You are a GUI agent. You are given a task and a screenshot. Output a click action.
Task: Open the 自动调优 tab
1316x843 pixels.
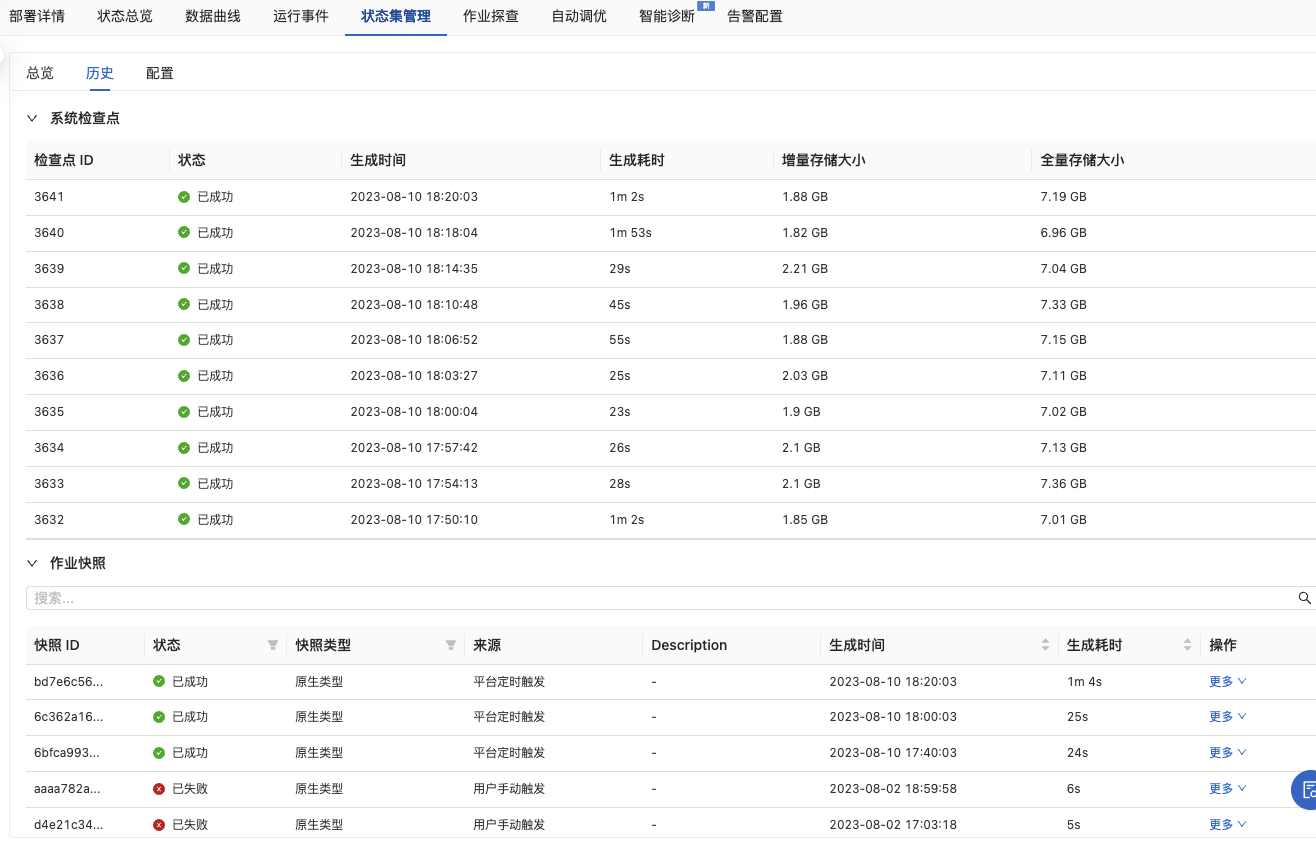[x=579, y=16]
